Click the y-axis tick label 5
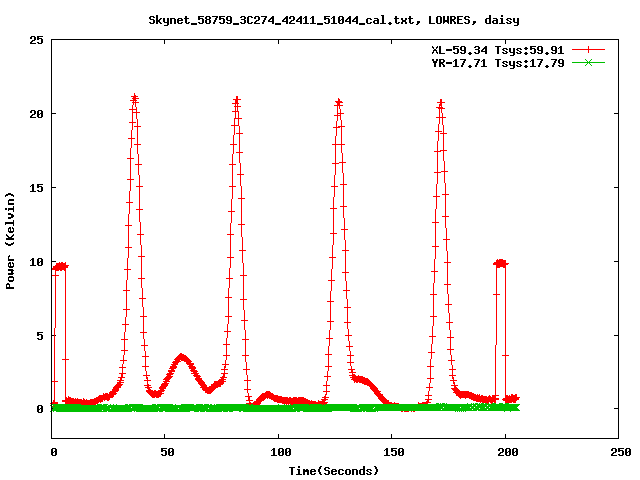This screenshot has width=640, height=480. coord(39,335)
